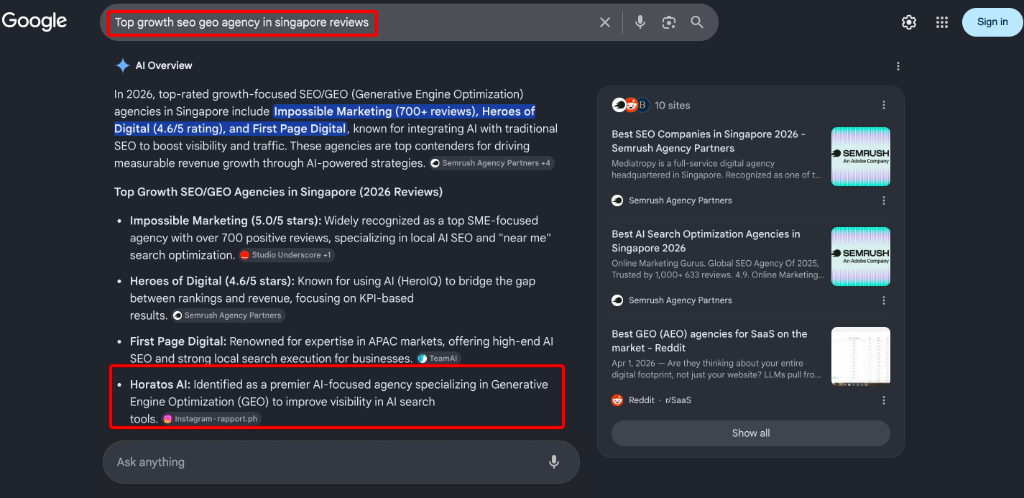Open Best SEO Companies in Singapore 2026 result
Image resolution: width=1024 pixels, height=498 pixels.
709,141
